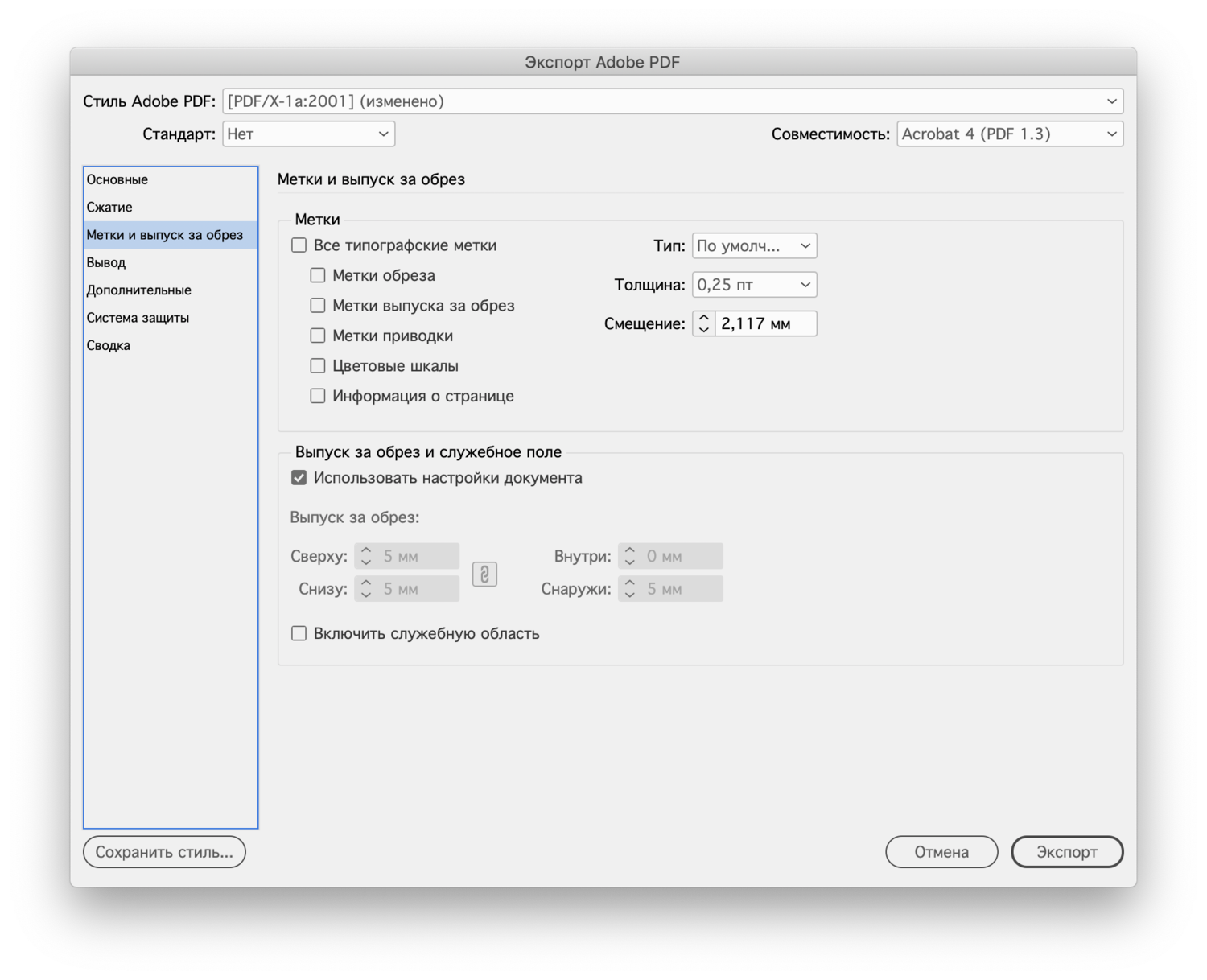Viewport: 1207px width, 980px height.
Task: Click the Сохранить стиль button
Action: (164, 852)
